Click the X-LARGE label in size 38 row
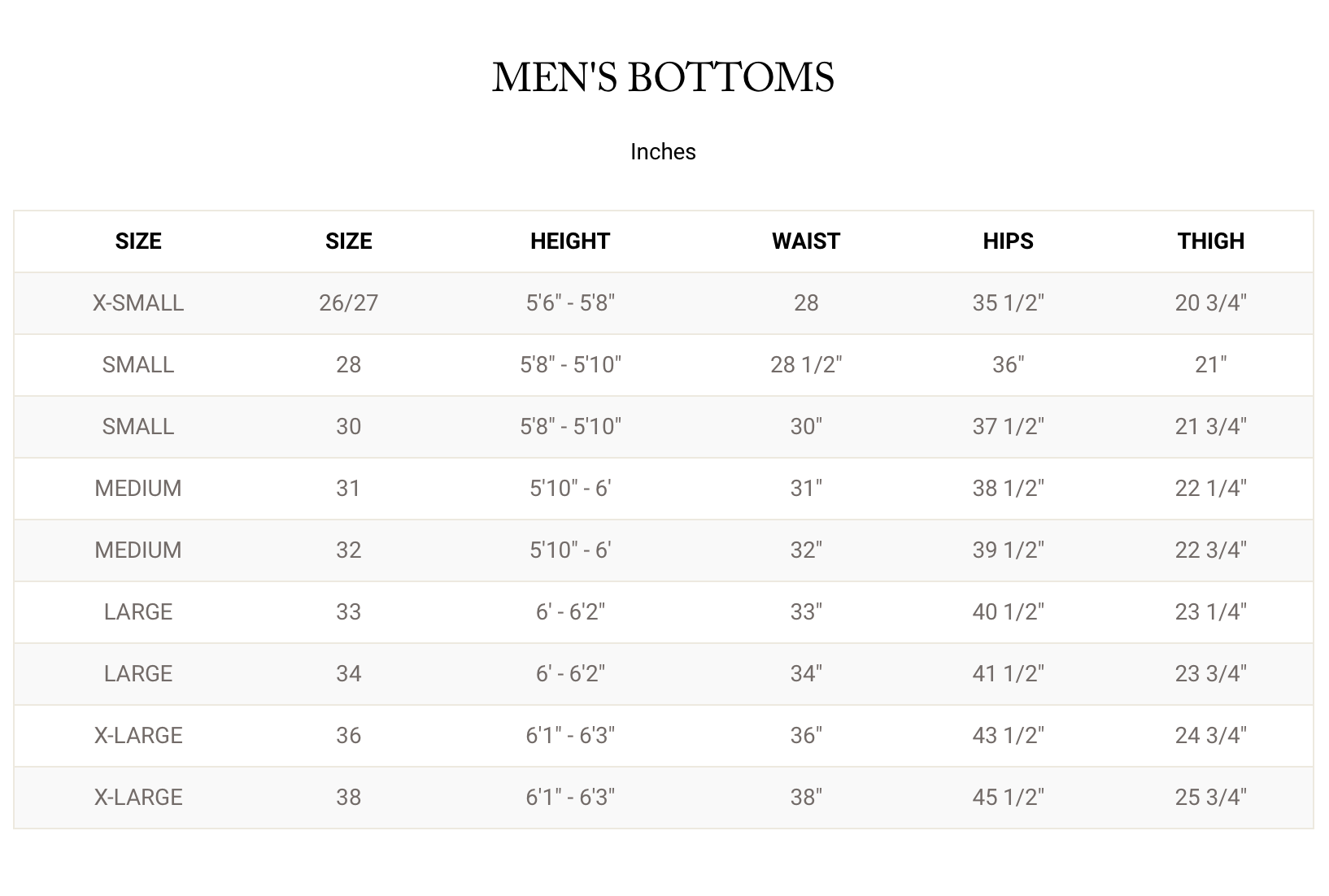The height and width of the screenshot is (896, 1329). (x=138, y=798)
